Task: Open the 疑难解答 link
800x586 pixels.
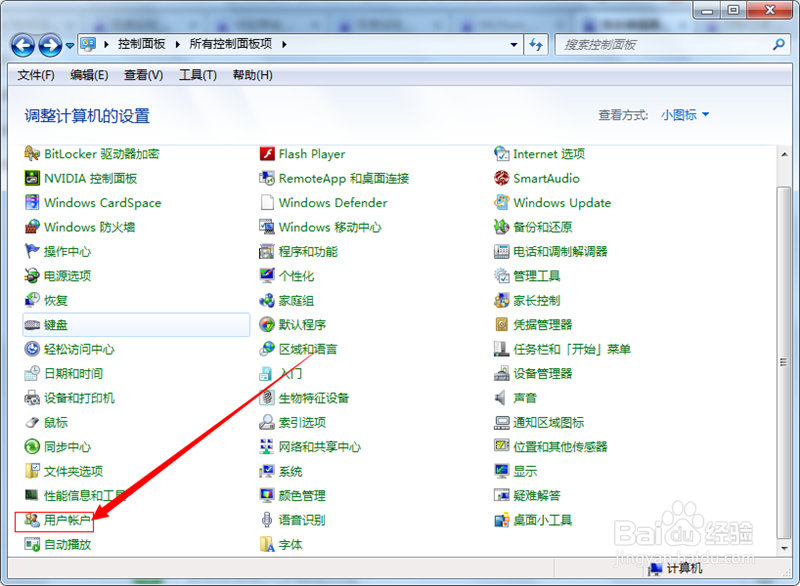Action: point(537,496)
